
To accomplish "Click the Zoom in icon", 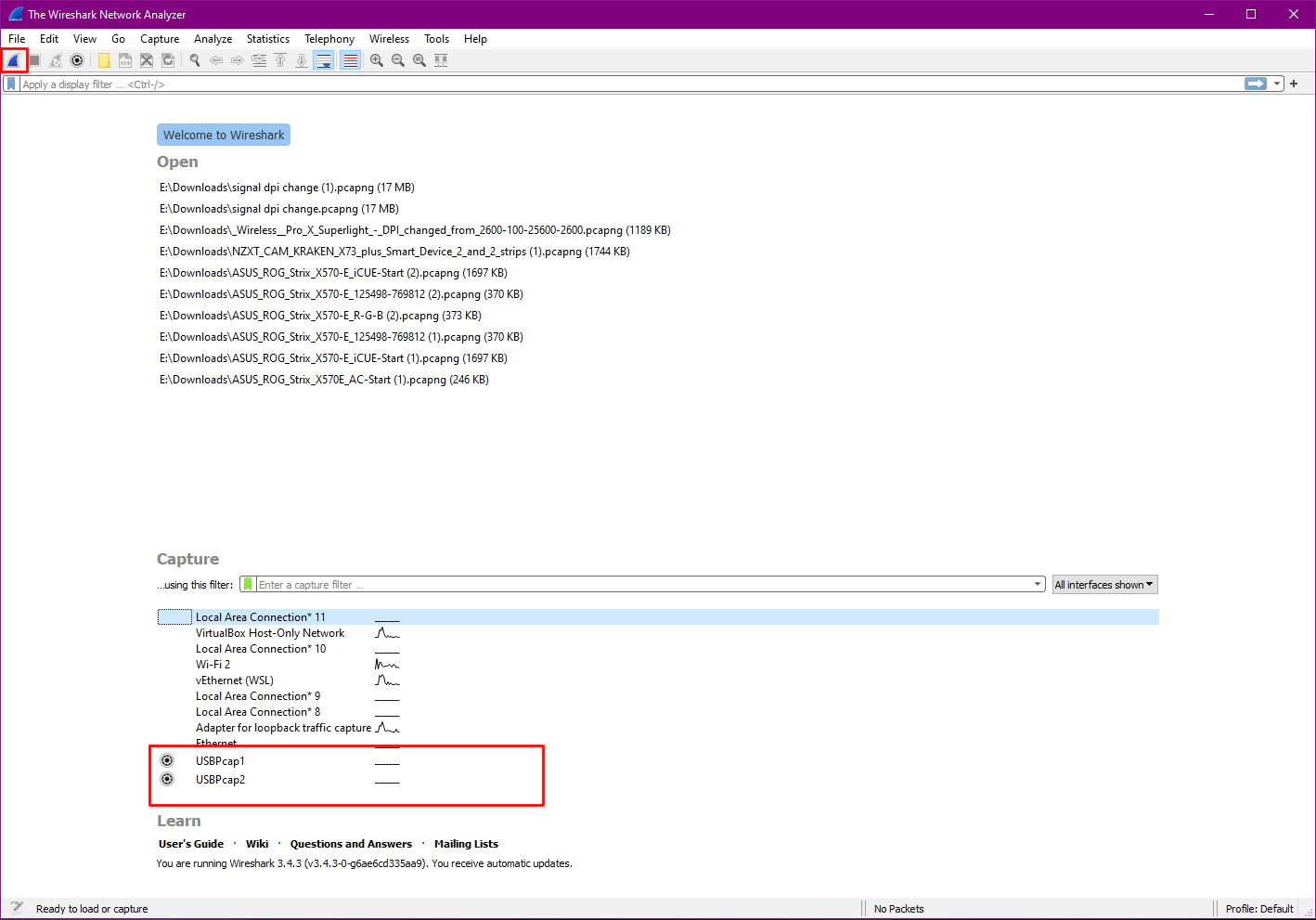I will click(x=377, y=60).
